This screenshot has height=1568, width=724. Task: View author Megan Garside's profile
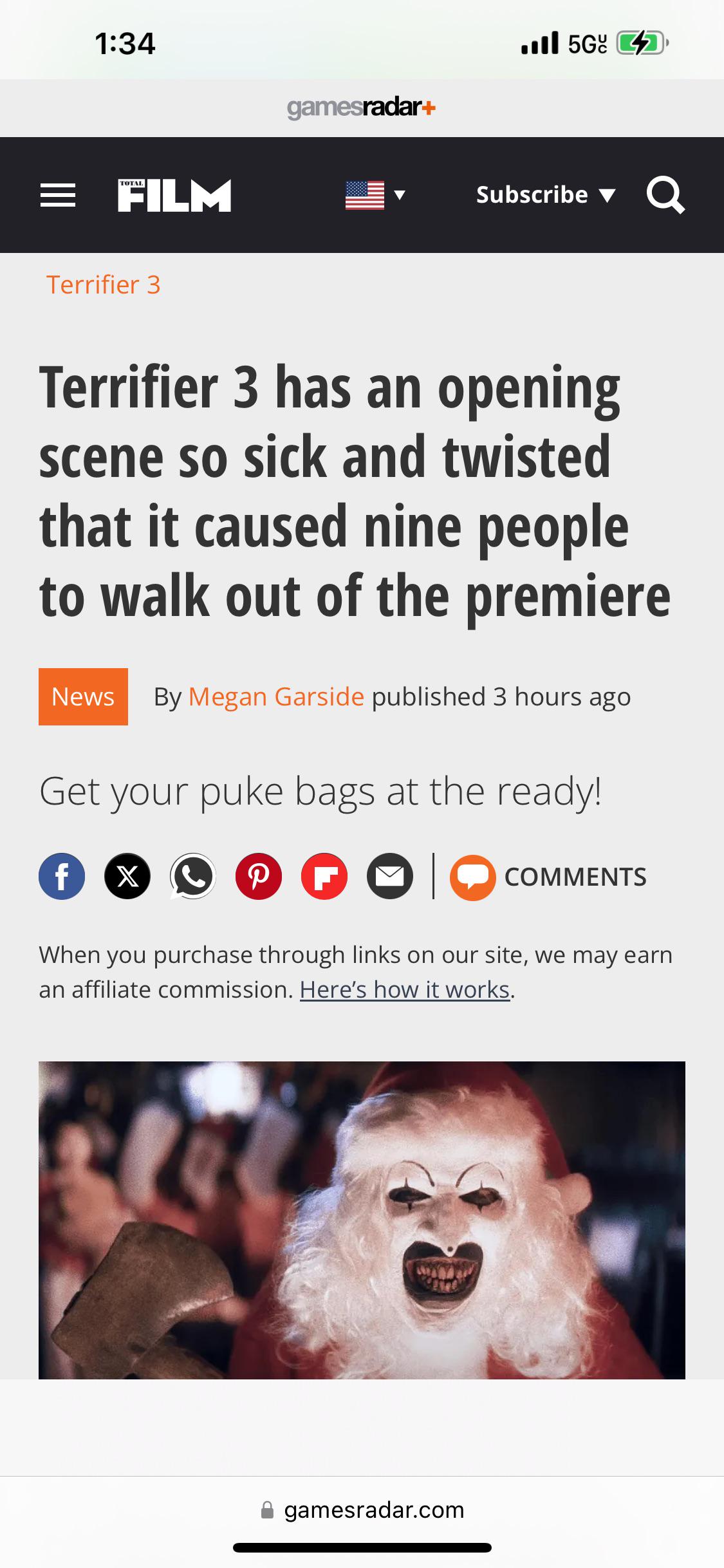tap(276, 696)
